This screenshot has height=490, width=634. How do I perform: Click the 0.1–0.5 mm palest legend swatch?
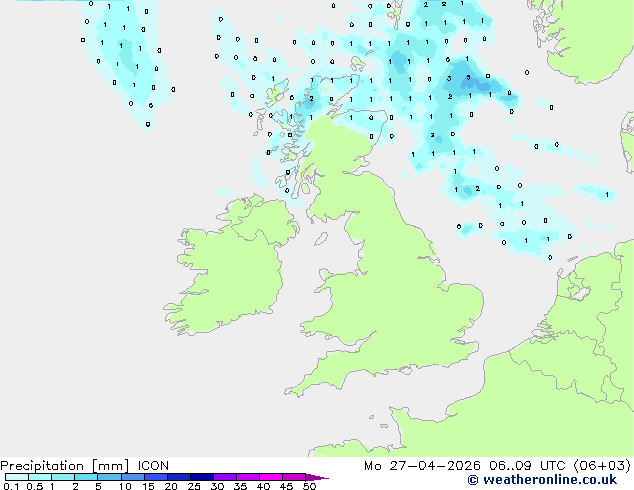coord(17,477)
